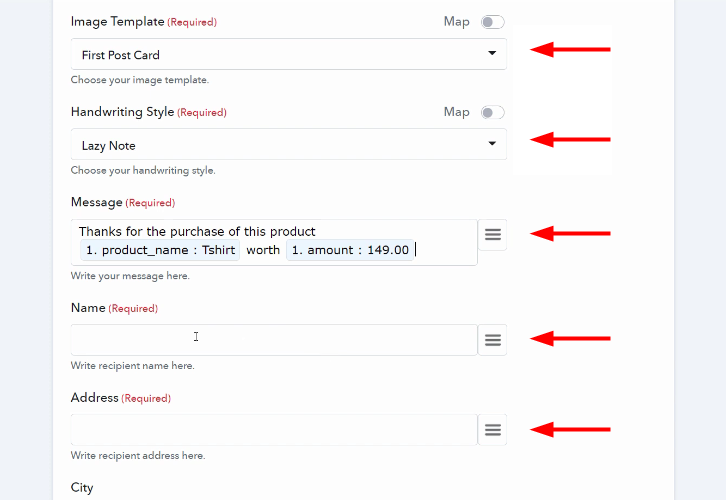The image size is (726, 500).
Task: Expand the Image Template dropdown arrow
Action: 492,53
